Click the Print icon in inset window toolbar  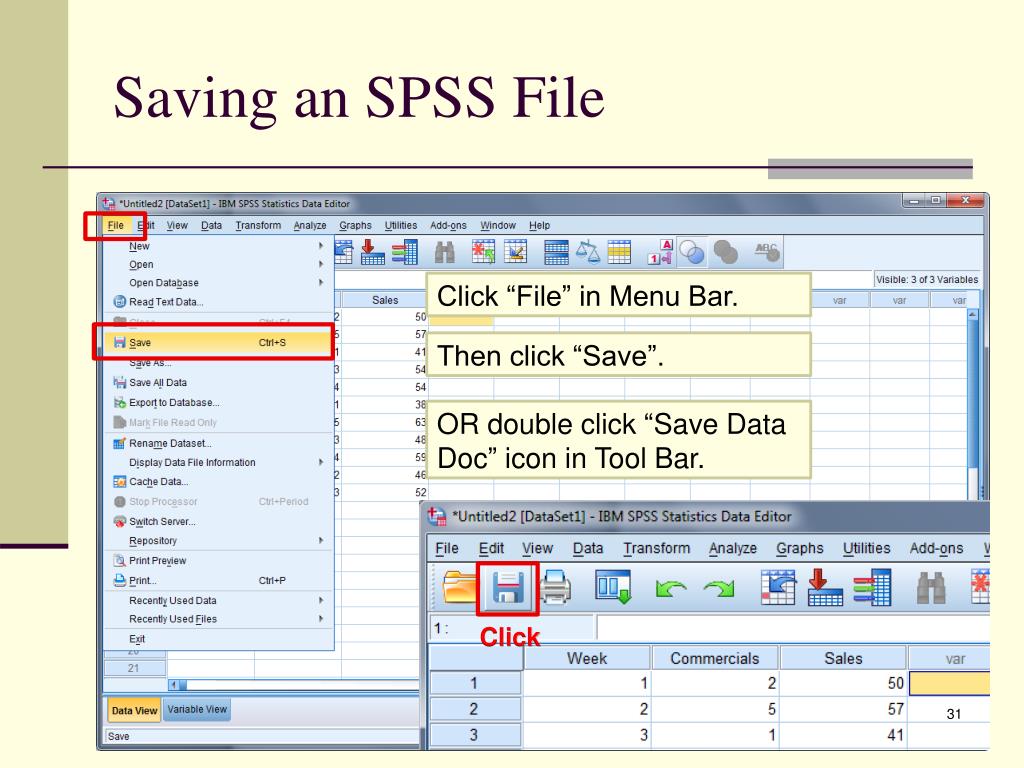tap(556, 586)
